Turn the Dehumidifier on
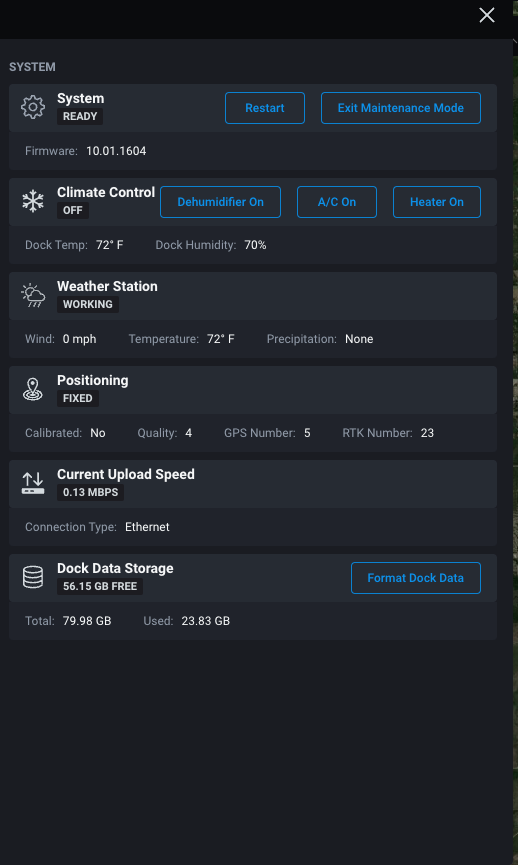Viewport: 518px width, 865px height. pyautogui.click(x=220, y=202)
